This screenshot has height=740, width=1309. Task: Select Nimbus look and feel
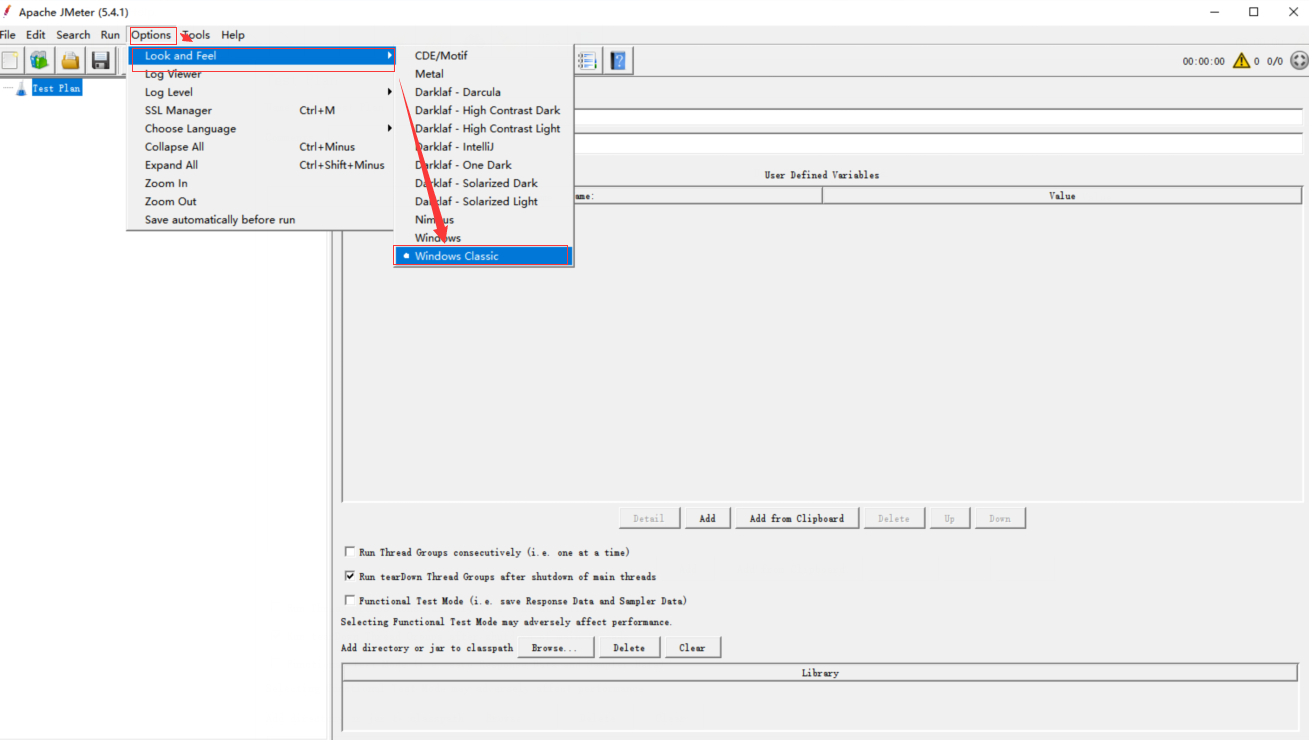pos(483,219)
